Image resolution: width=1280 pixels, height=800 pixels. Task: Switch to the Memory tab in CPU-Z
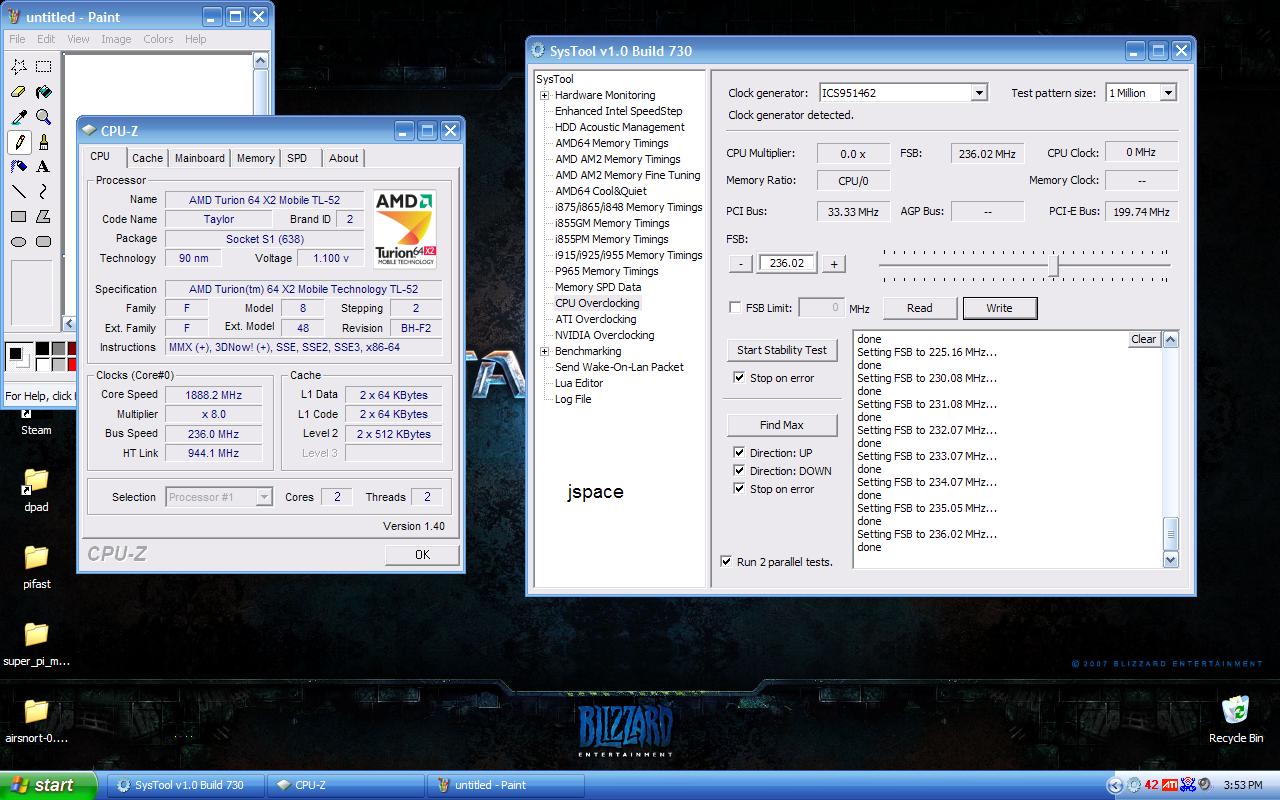pos(256,158)
